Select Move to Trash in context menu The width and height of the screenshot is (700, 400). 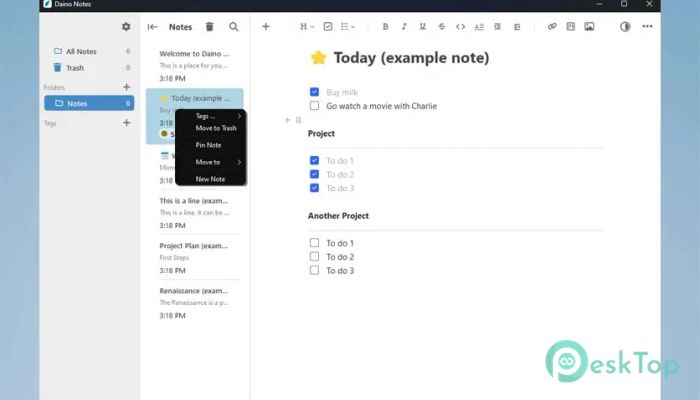tap(215, 128)
